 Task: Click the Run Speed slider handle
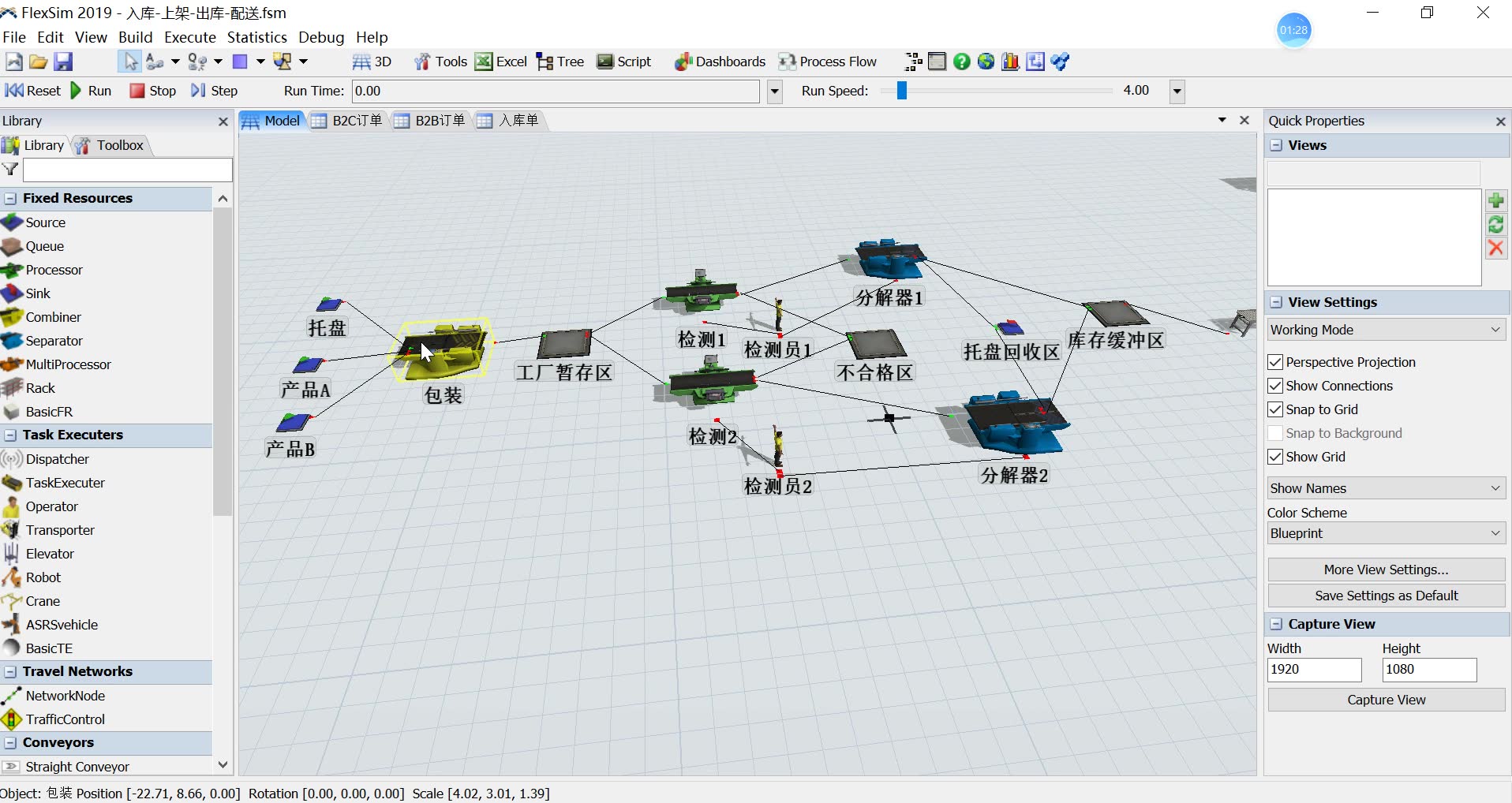coord(901,91)
